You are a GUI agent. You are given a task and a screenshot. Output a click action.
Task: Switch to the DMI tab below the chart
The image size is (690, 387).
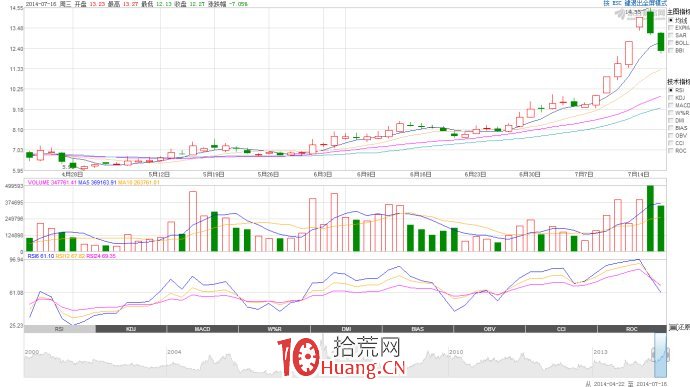coord(346,329)
